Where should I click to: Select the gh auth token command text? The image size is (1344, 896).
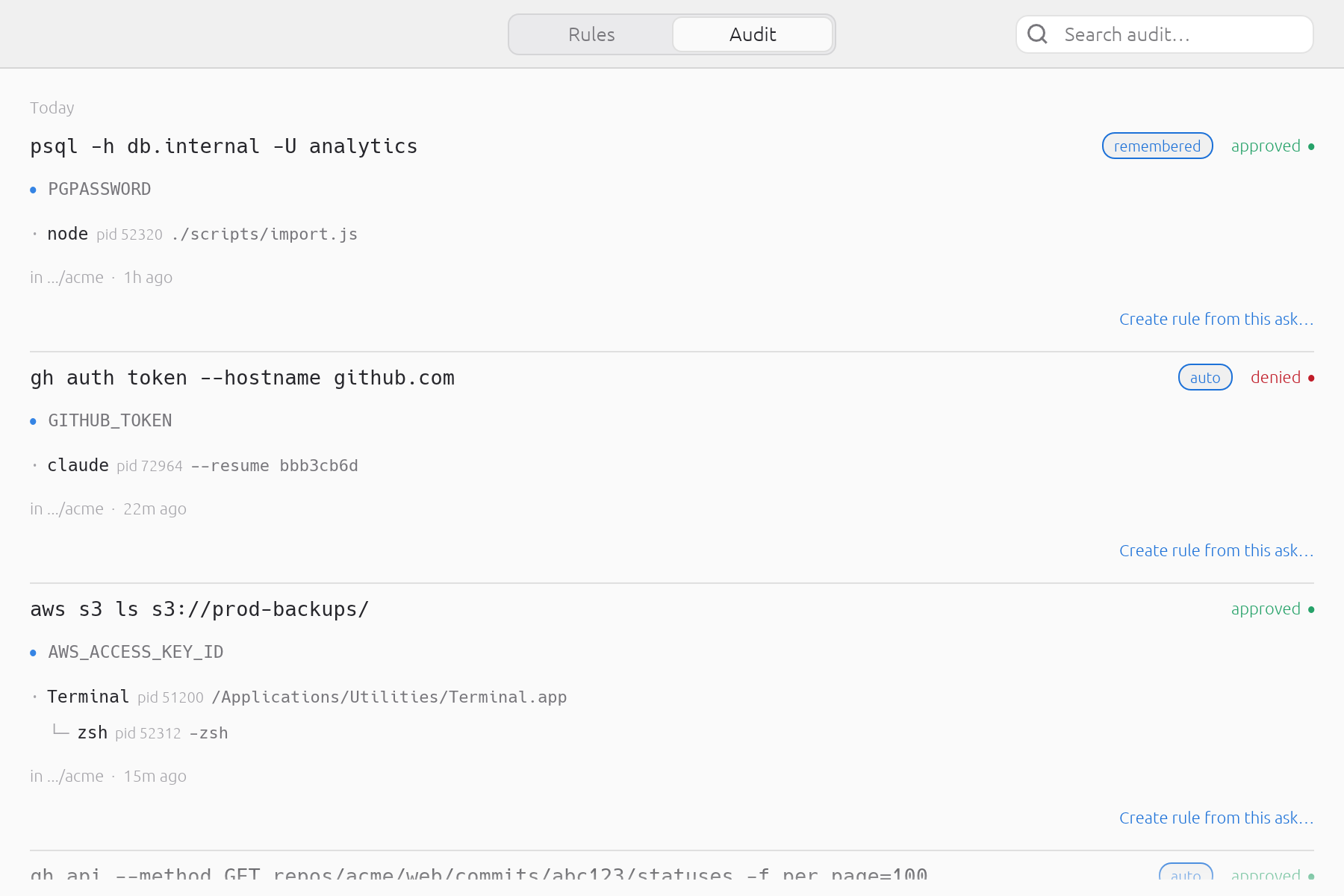[243, 378]
